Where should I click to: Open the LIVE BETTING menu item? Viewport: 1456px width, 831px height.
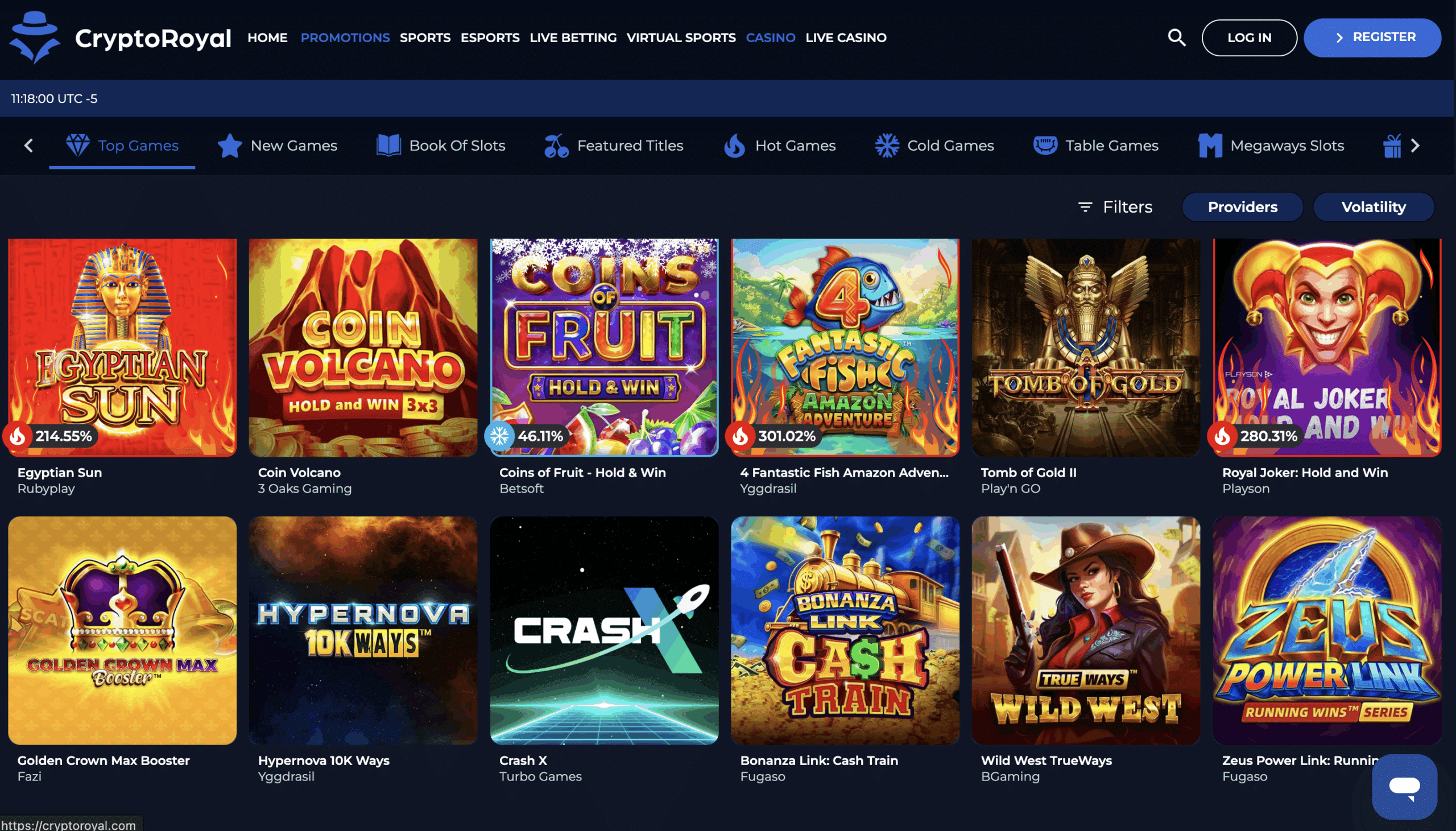coord(573,38)
